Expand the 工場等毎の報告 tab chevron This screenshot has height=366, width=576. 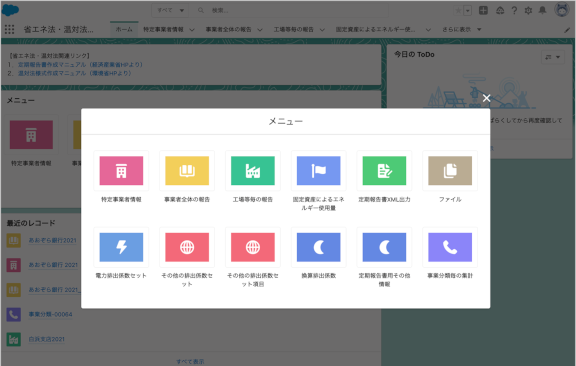(322, 30)
